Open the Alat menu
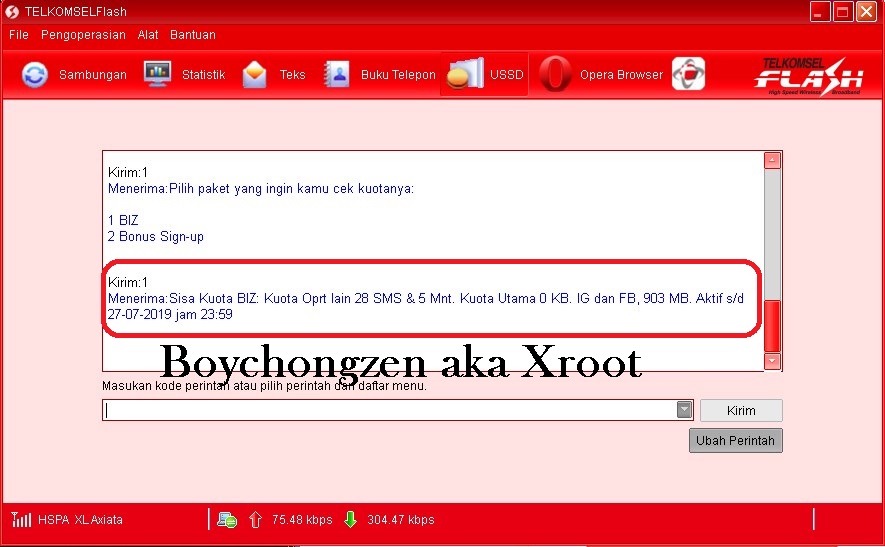The height and width of the screenshot is (547, 885). coord(148,34)
